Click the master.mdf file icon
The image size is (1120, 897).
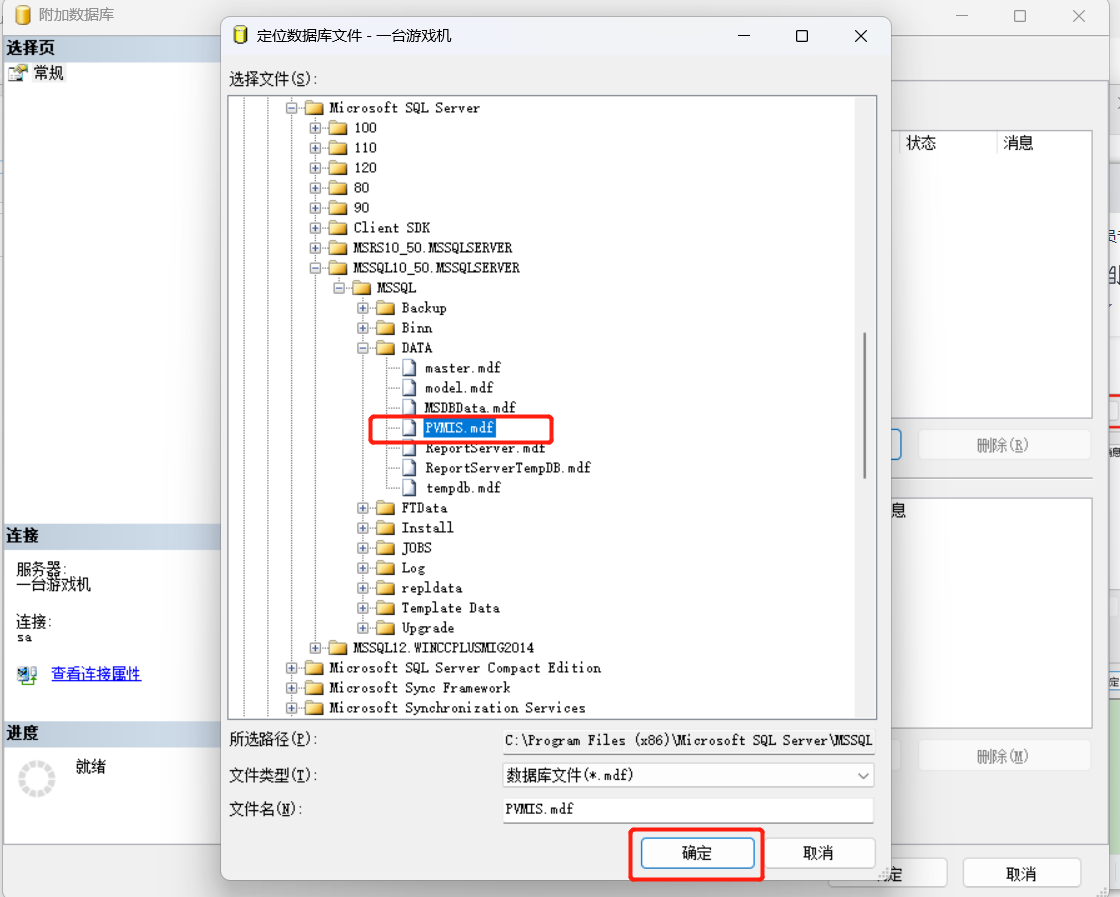tap(408, 368)
